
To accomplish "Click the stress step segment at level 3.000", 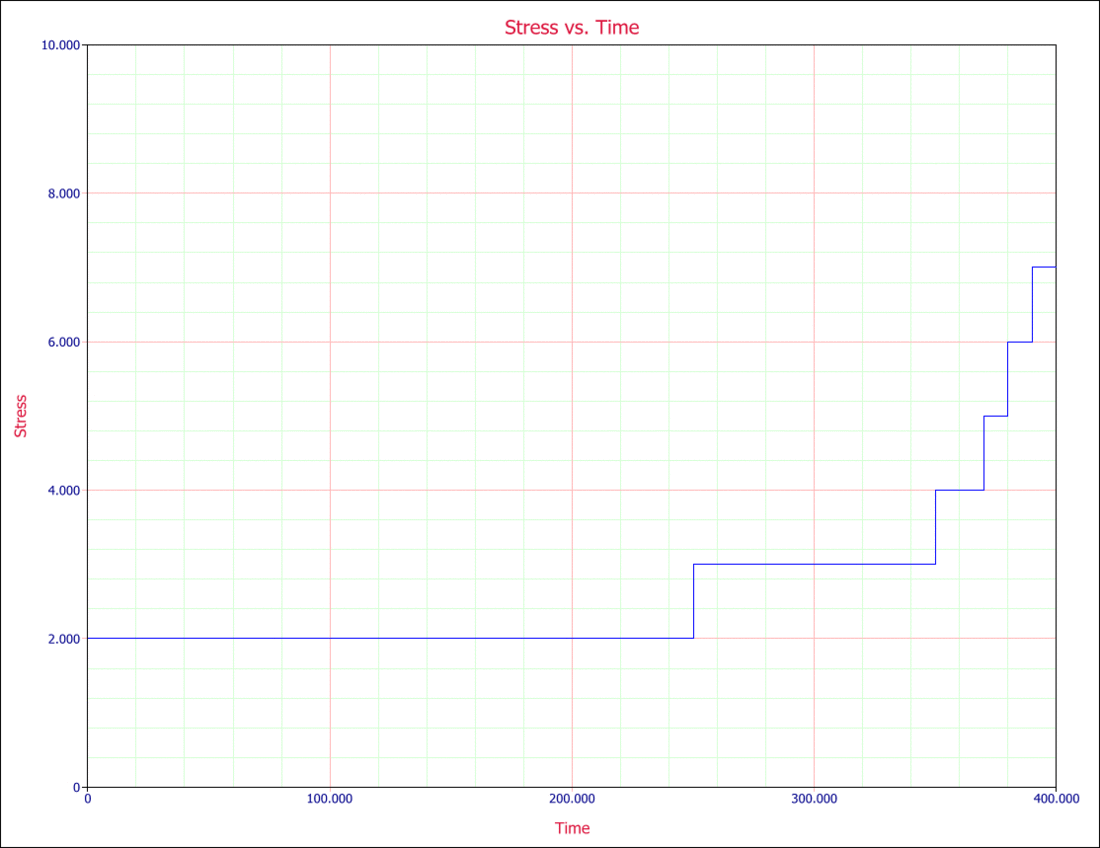I will pyautogui.click(x=814, y=564).
